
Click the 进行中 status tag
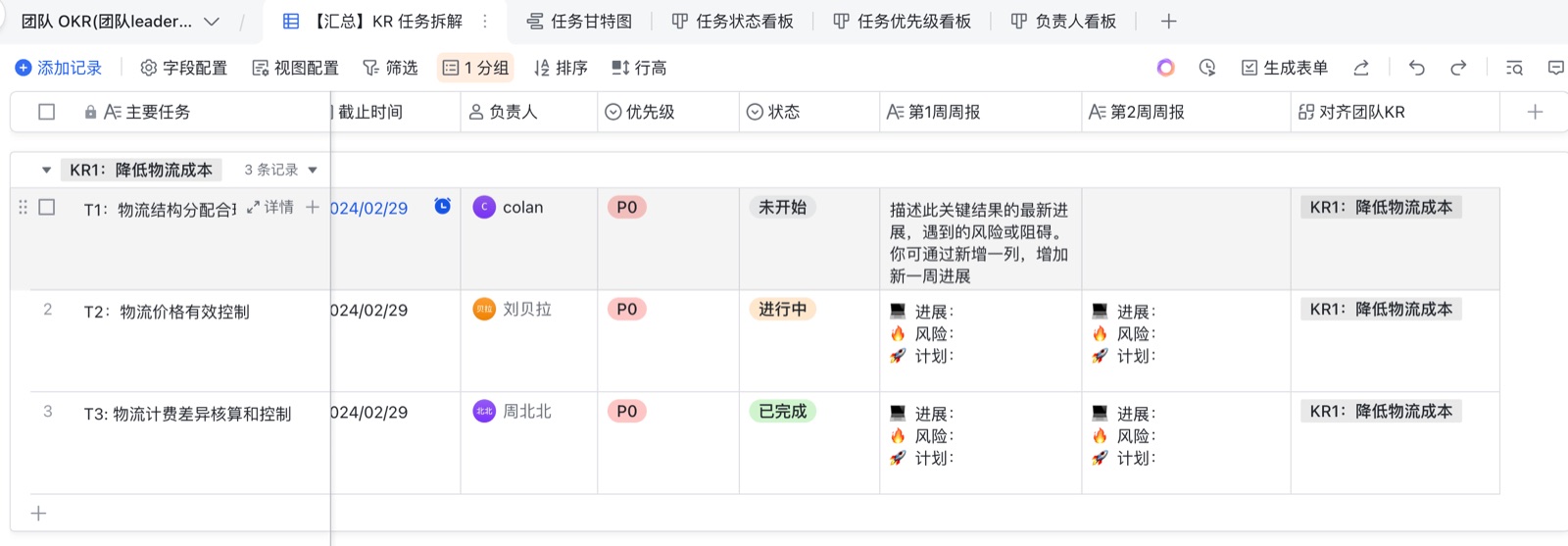pyautogui.click(x=782, y=309)
